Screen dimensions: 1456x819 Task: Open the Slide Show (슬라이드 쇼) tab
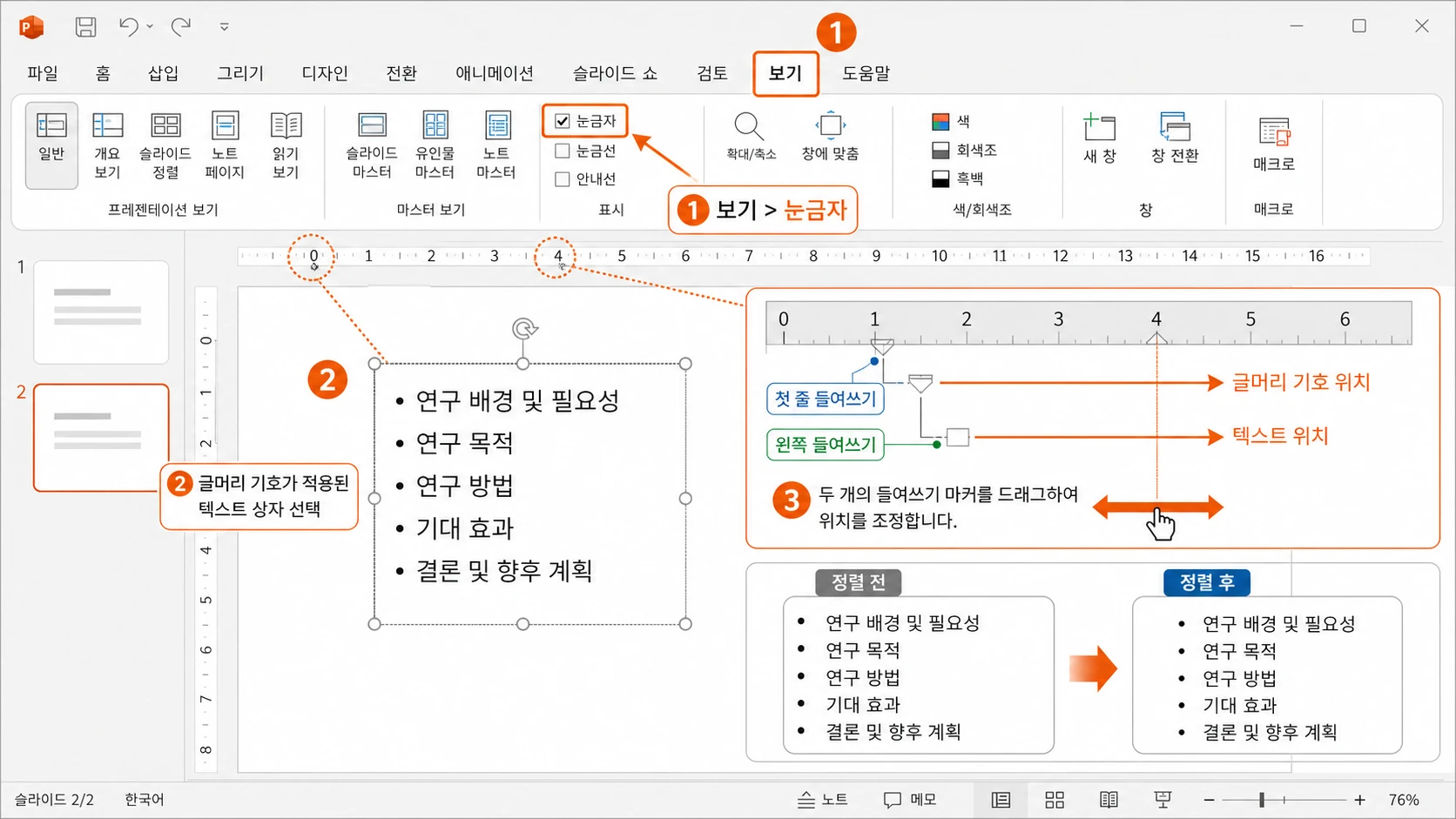[x=615, y=73]
